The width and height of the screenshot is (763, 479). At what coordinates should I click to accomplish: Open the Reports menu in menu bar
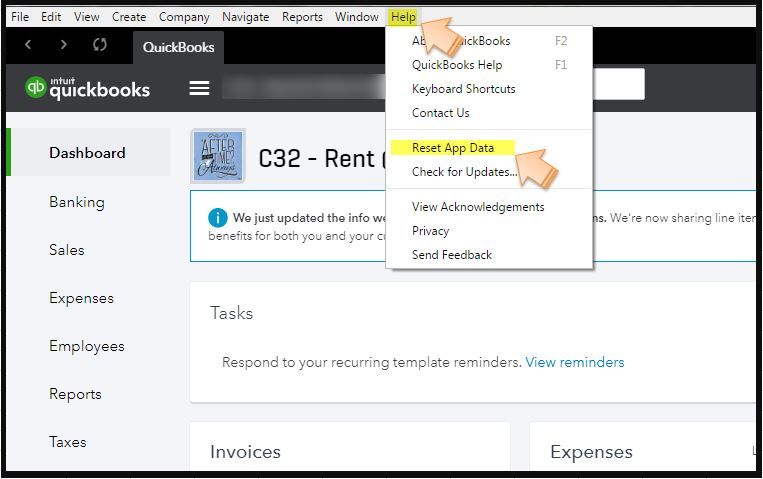click(x=302, y=17)
